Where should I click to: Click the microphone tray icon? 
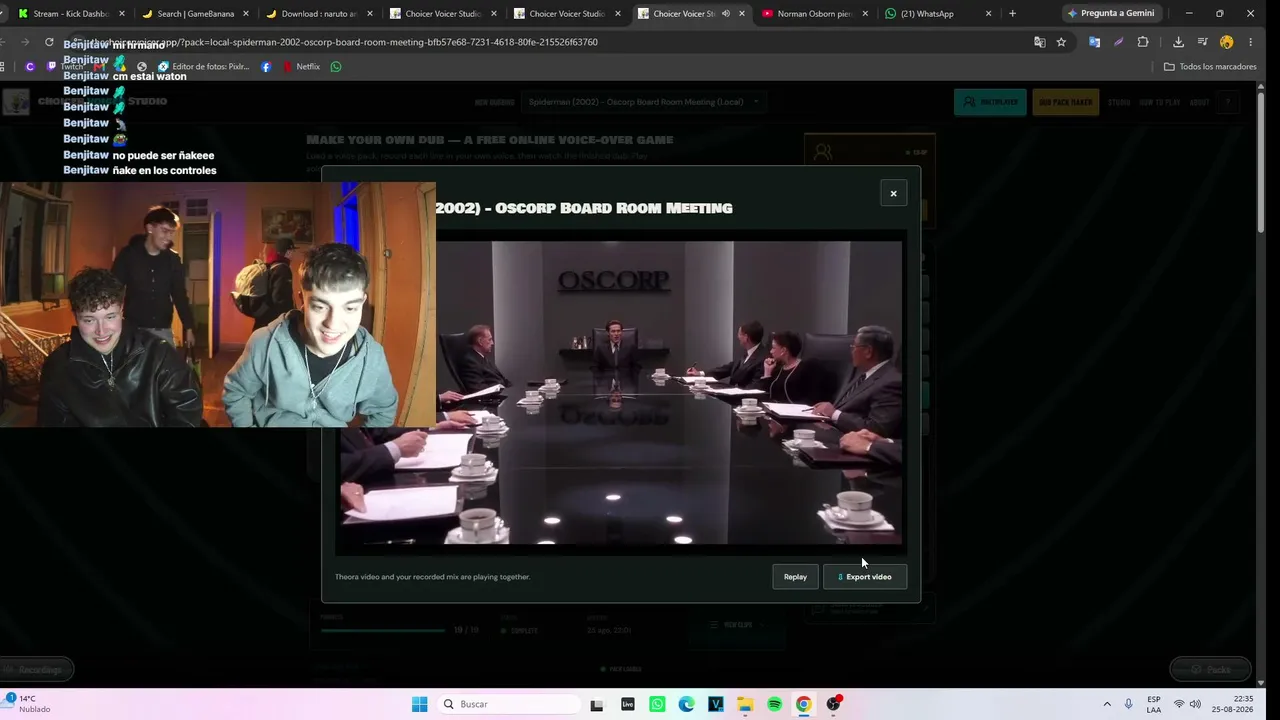coord(1129,704)
